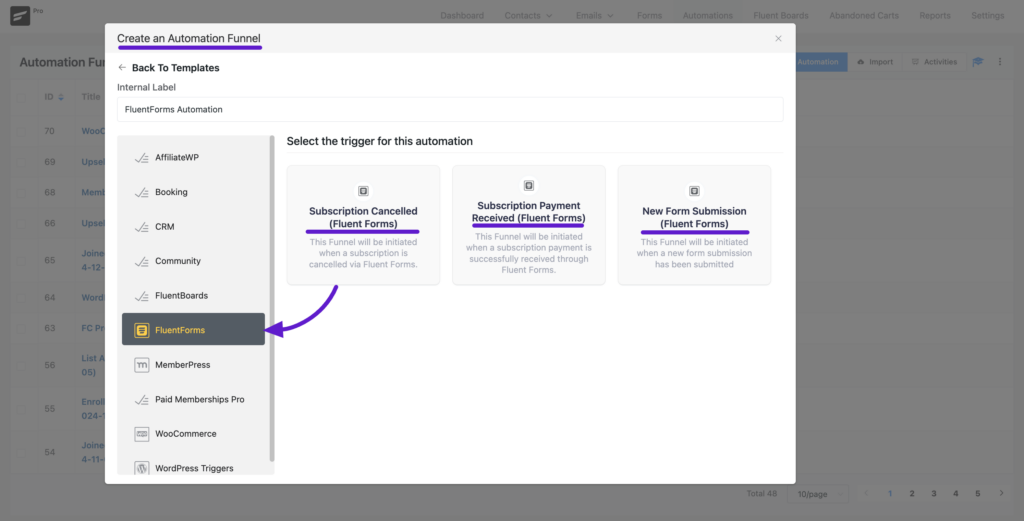
Task: Check the checkbox for row ID 70
Action: tap(21, 131)
